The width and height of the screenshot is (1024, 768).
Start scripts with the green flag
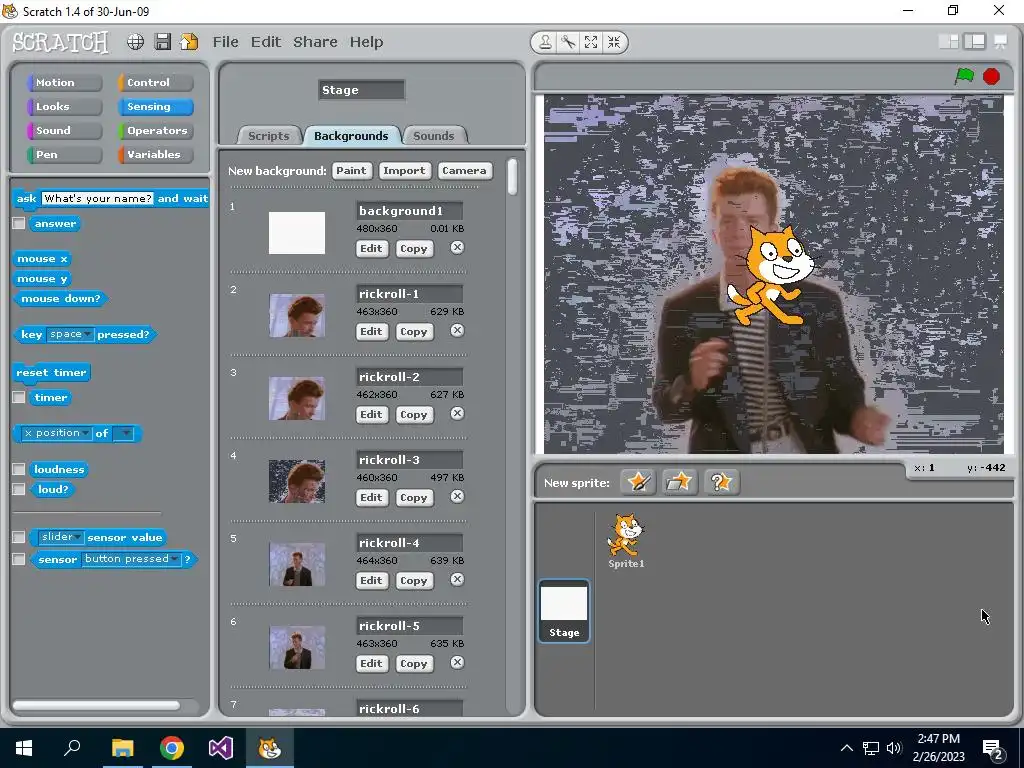click(964, 76)
